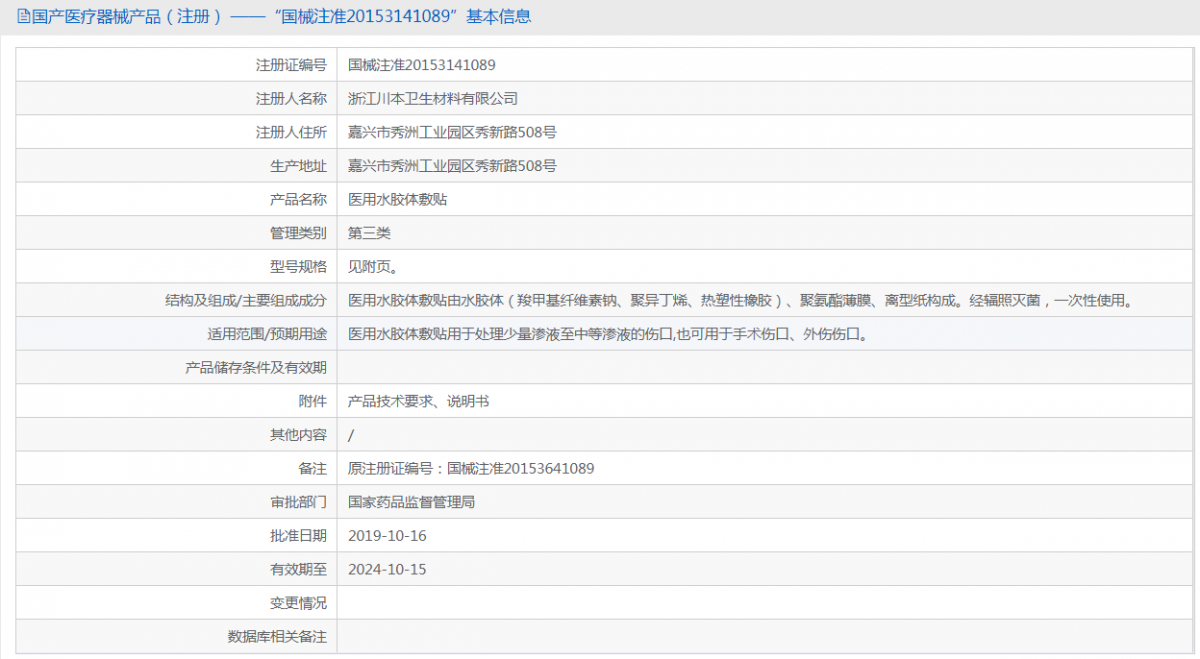The image size is (1200, 659).
Task: Select the composition description starting 医用水胶体敷贴由水胶体
Action: pos(739,300)
